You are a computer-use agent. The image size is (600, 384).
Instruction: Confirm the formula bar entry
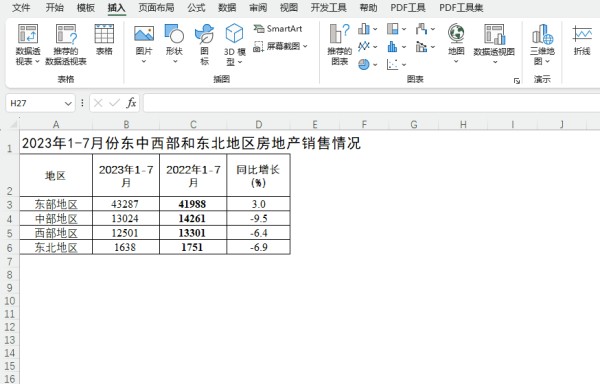[x=114, y=103]
